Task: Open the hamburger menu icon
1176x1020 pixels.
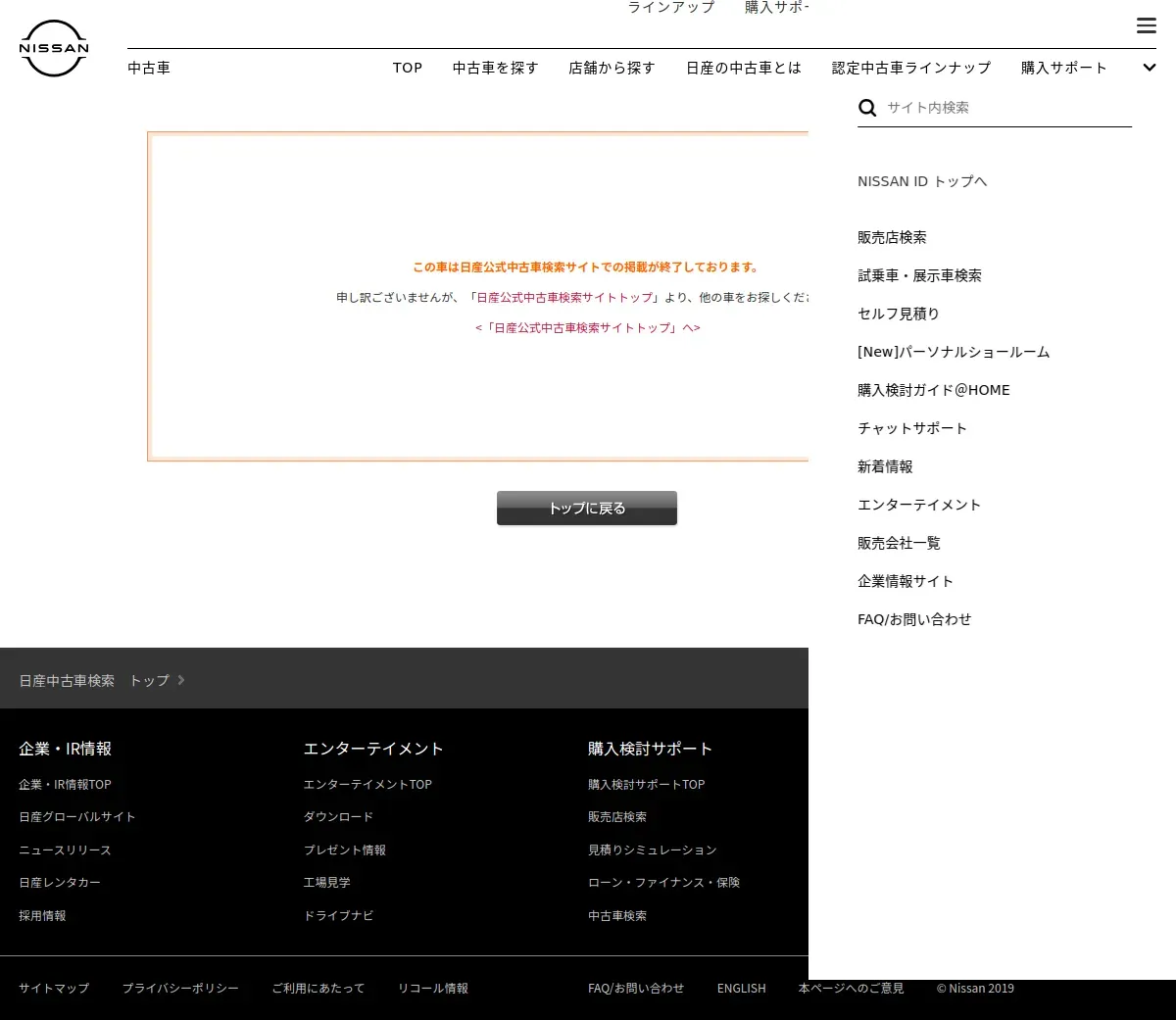Action: tap(1147, 25)
